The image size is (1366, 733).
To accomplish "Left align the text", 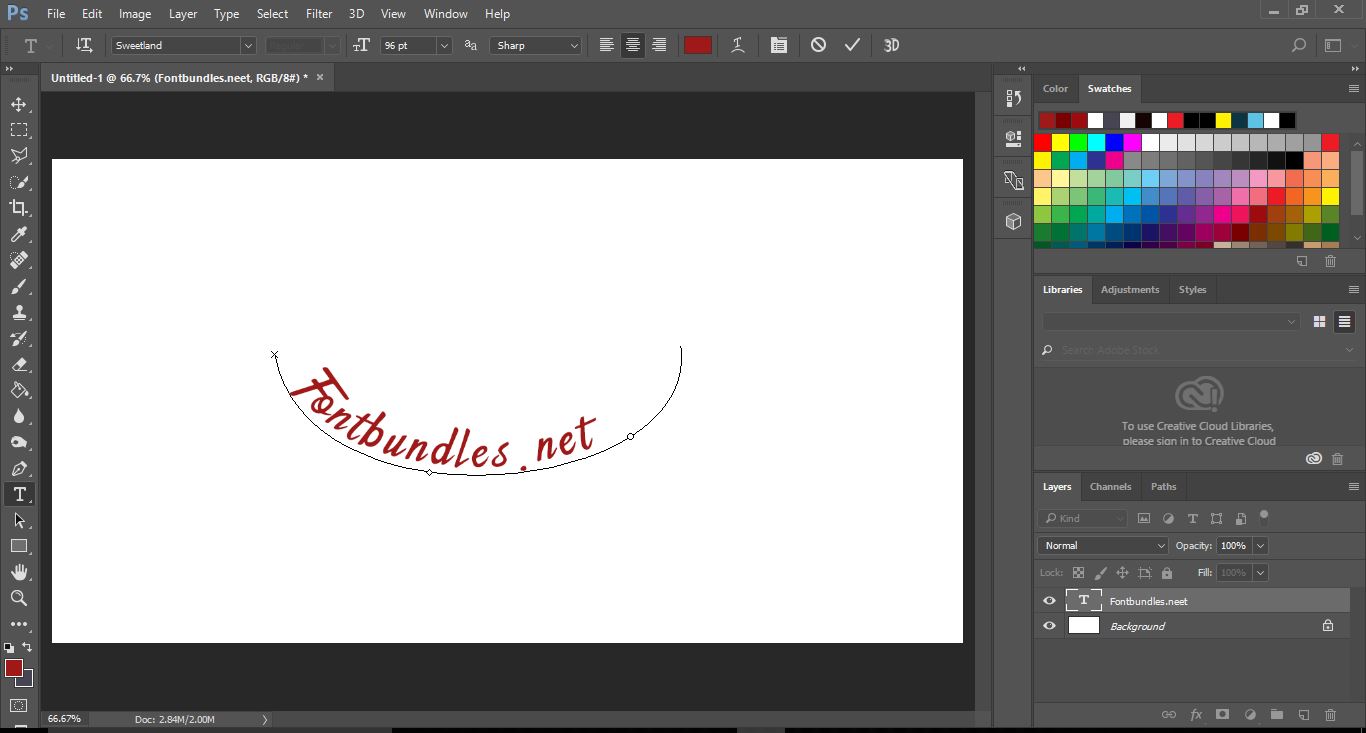I will [607, 45].
